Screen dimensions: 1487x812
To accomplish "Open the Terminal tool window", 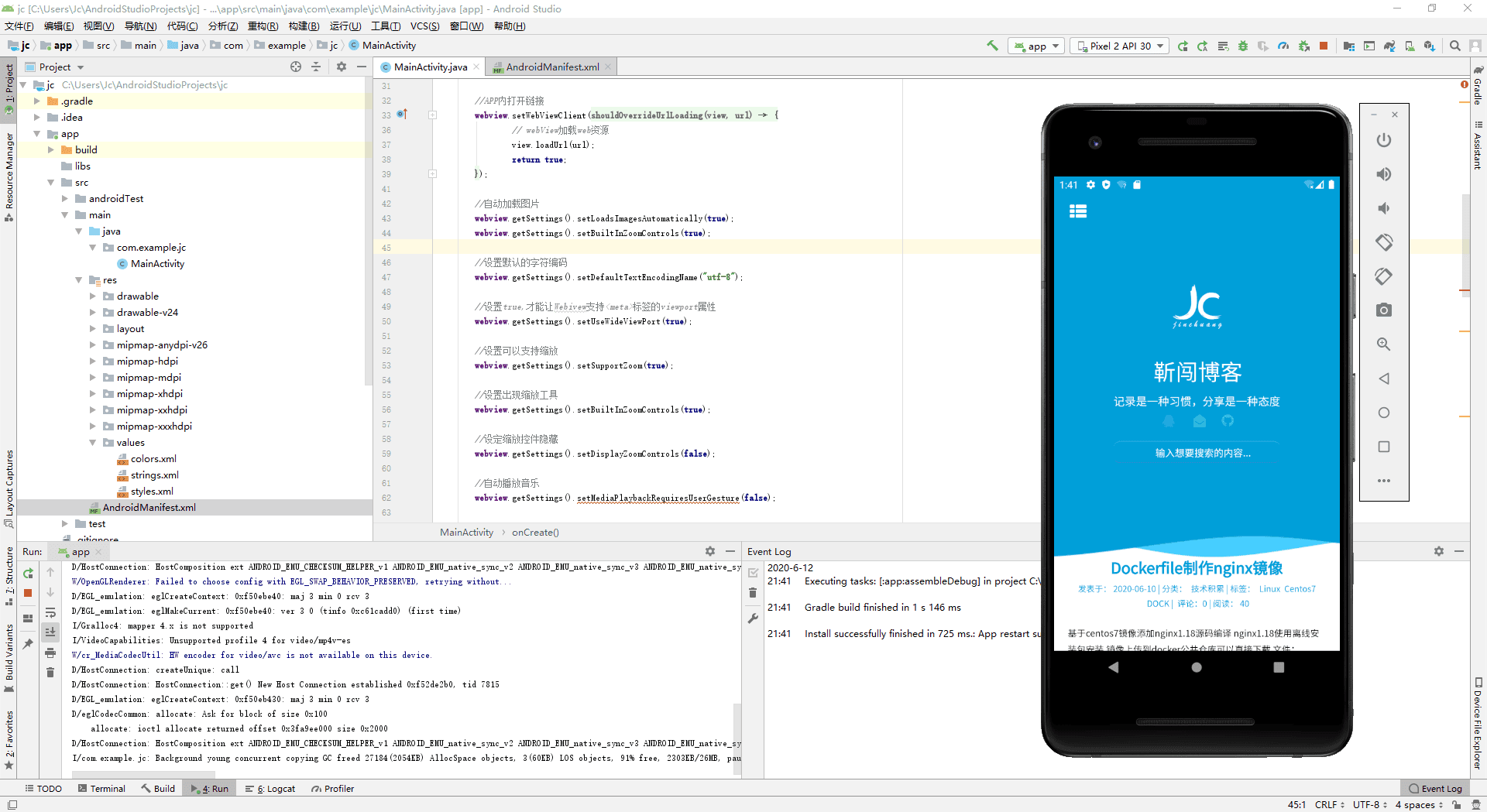I will click(101, 789).
